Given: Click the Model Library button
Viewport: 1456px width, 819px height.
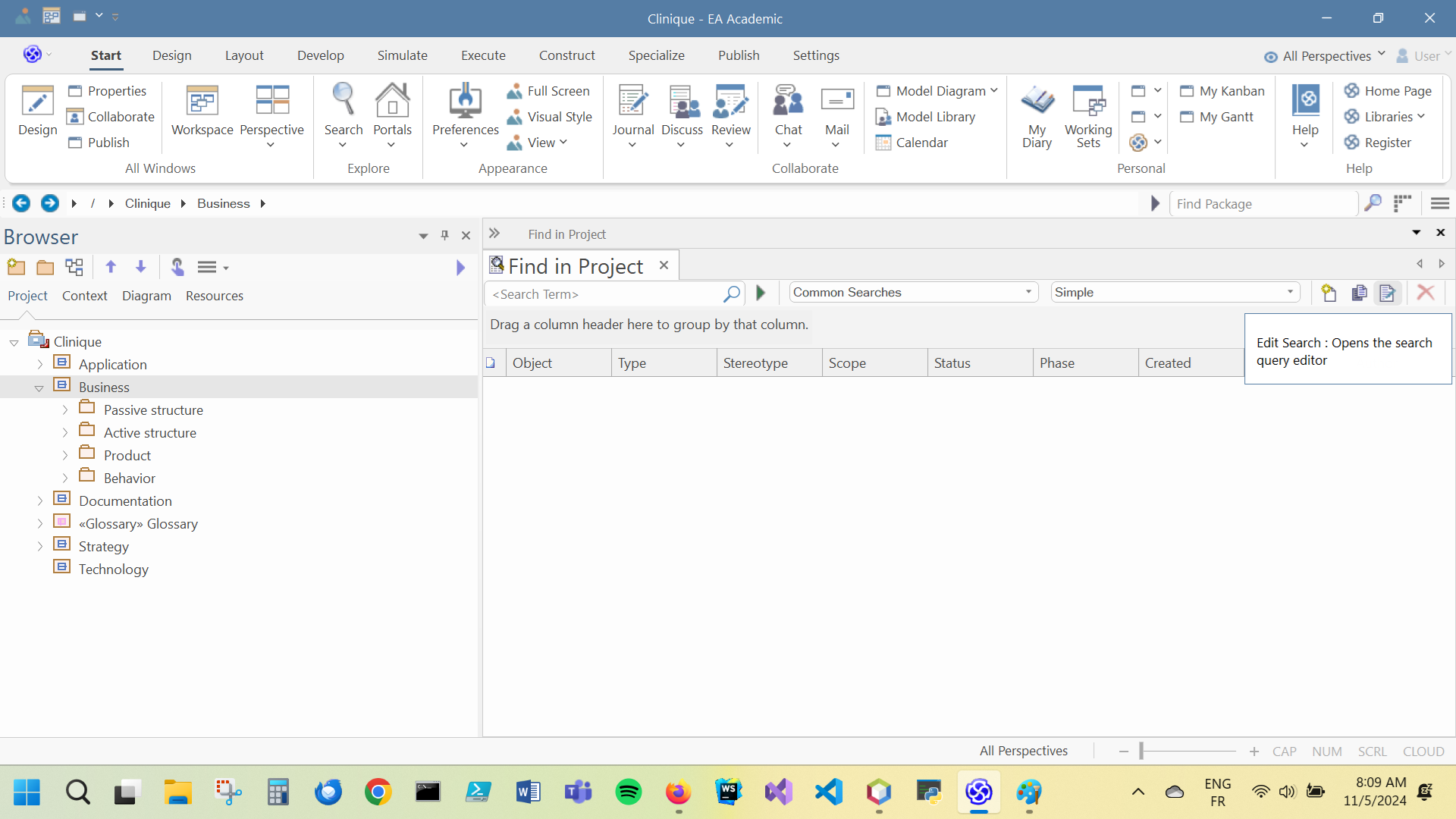Looking at the screenshot, I should coord(926,117).
